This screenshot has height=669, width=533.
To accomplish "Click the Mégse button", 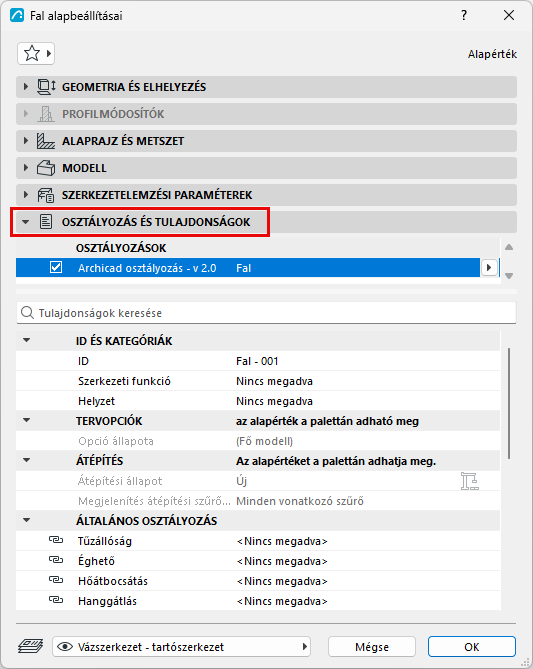I will (372, 647).
